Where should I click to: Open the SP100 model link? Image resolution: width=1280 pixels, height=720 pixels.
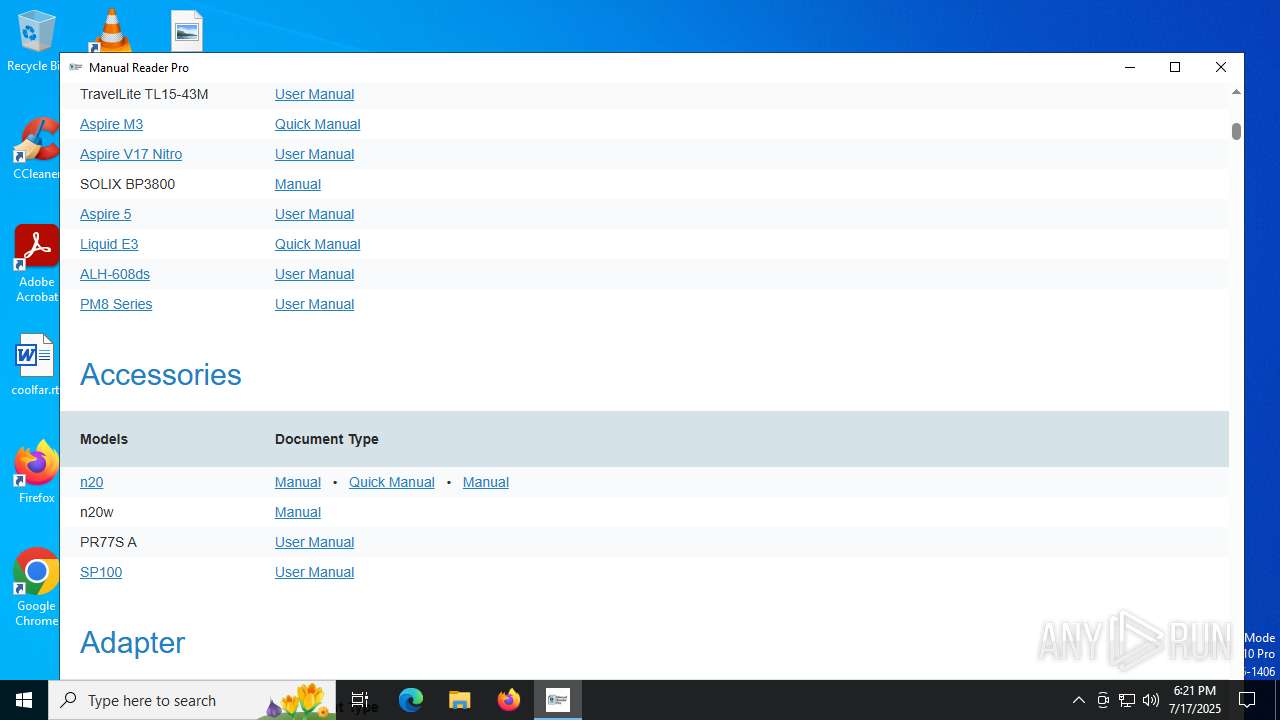tap(101, 572)
